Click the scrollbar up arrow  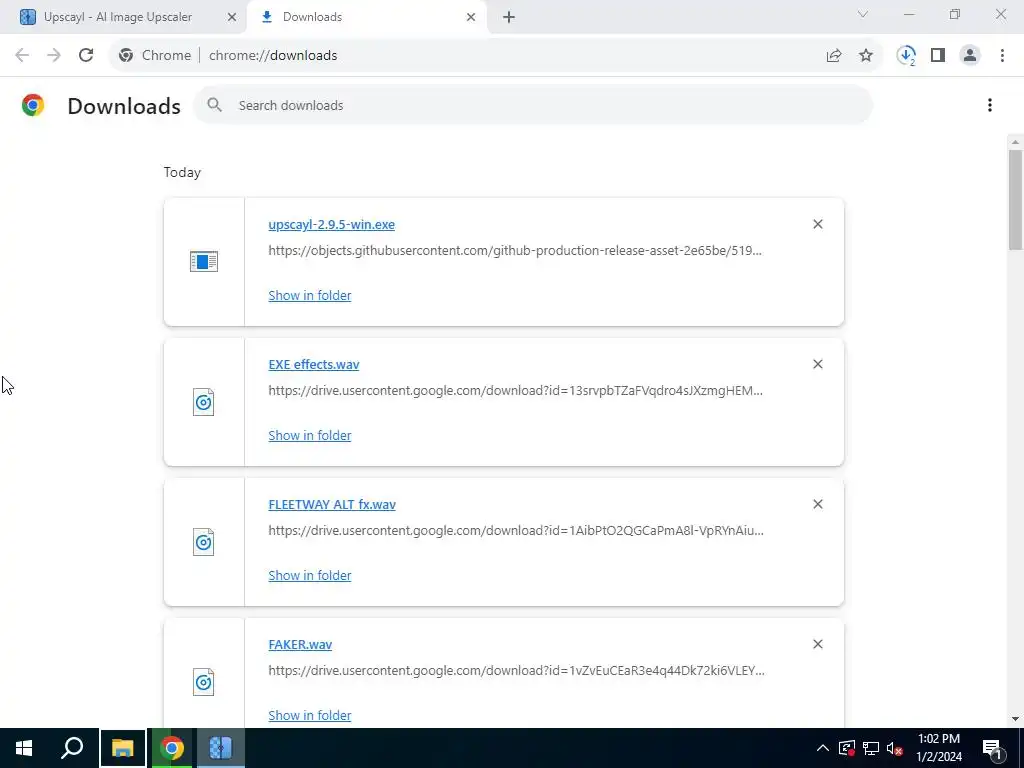point(1015,142)
